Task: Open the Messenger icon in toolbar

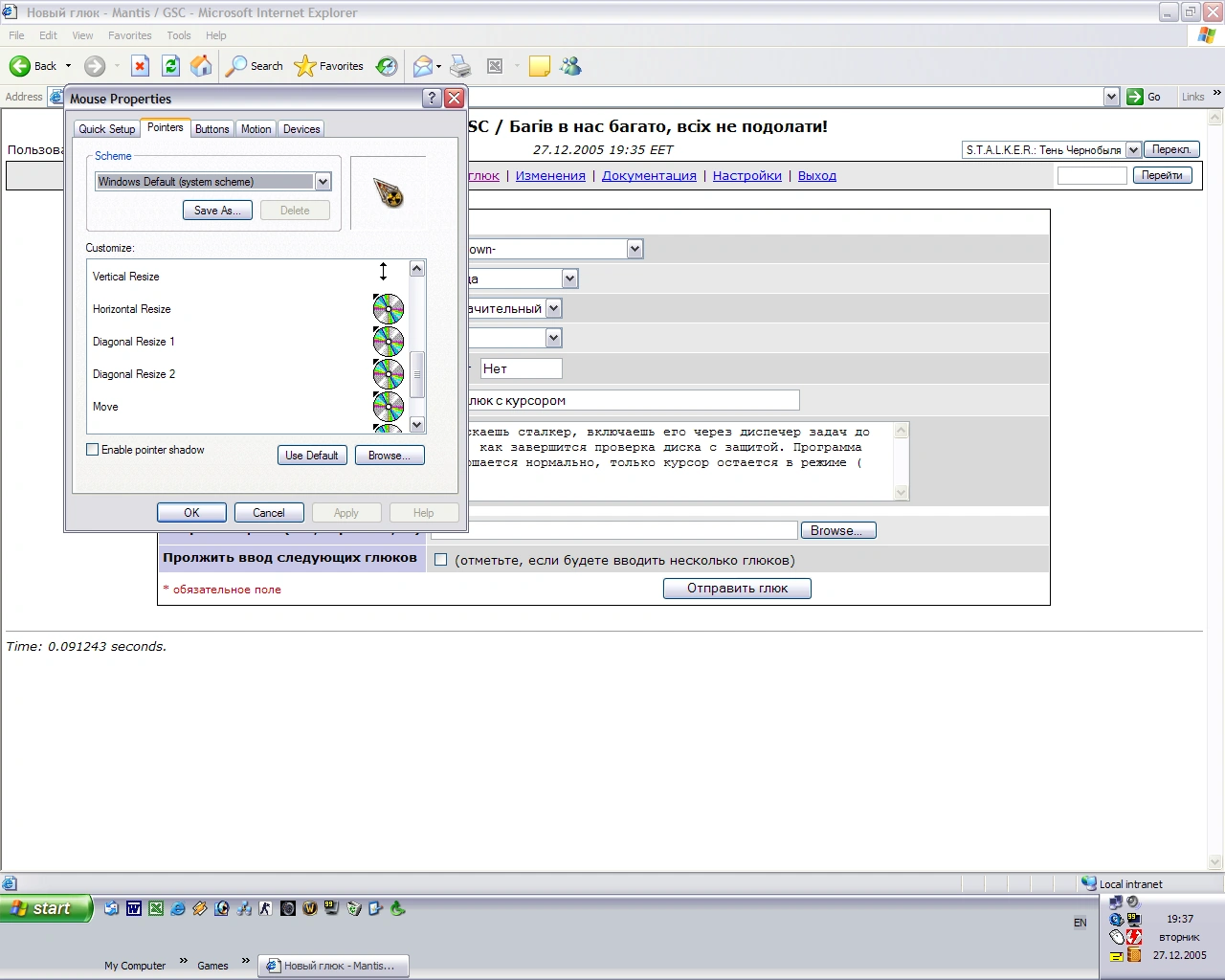Action: tap(571, 66)
